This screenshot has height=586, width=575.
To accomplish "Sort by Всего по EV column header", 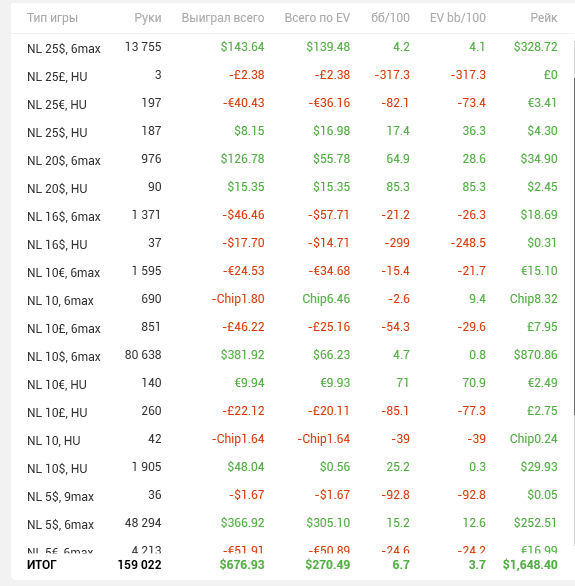I will pyautogui.click(x=317, y=18).
